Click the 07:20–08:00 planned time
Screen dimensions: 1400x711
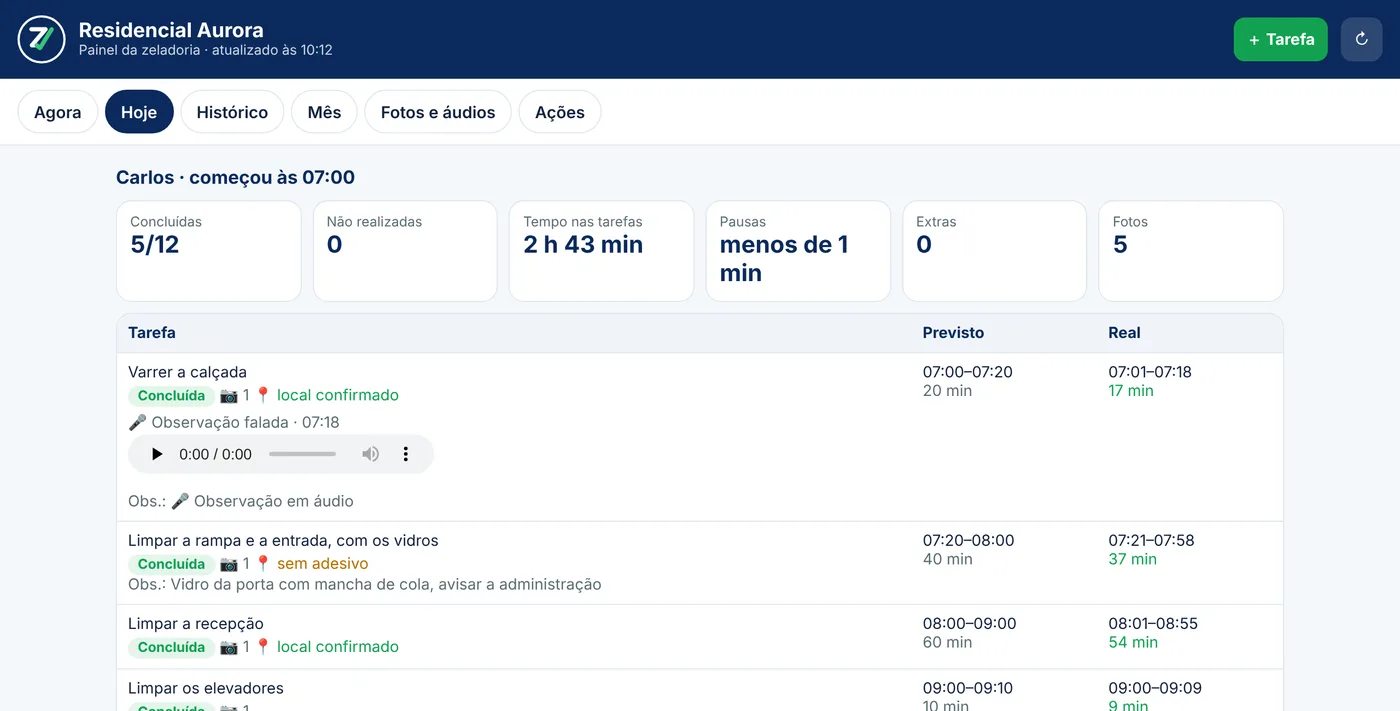pos(968,541)
